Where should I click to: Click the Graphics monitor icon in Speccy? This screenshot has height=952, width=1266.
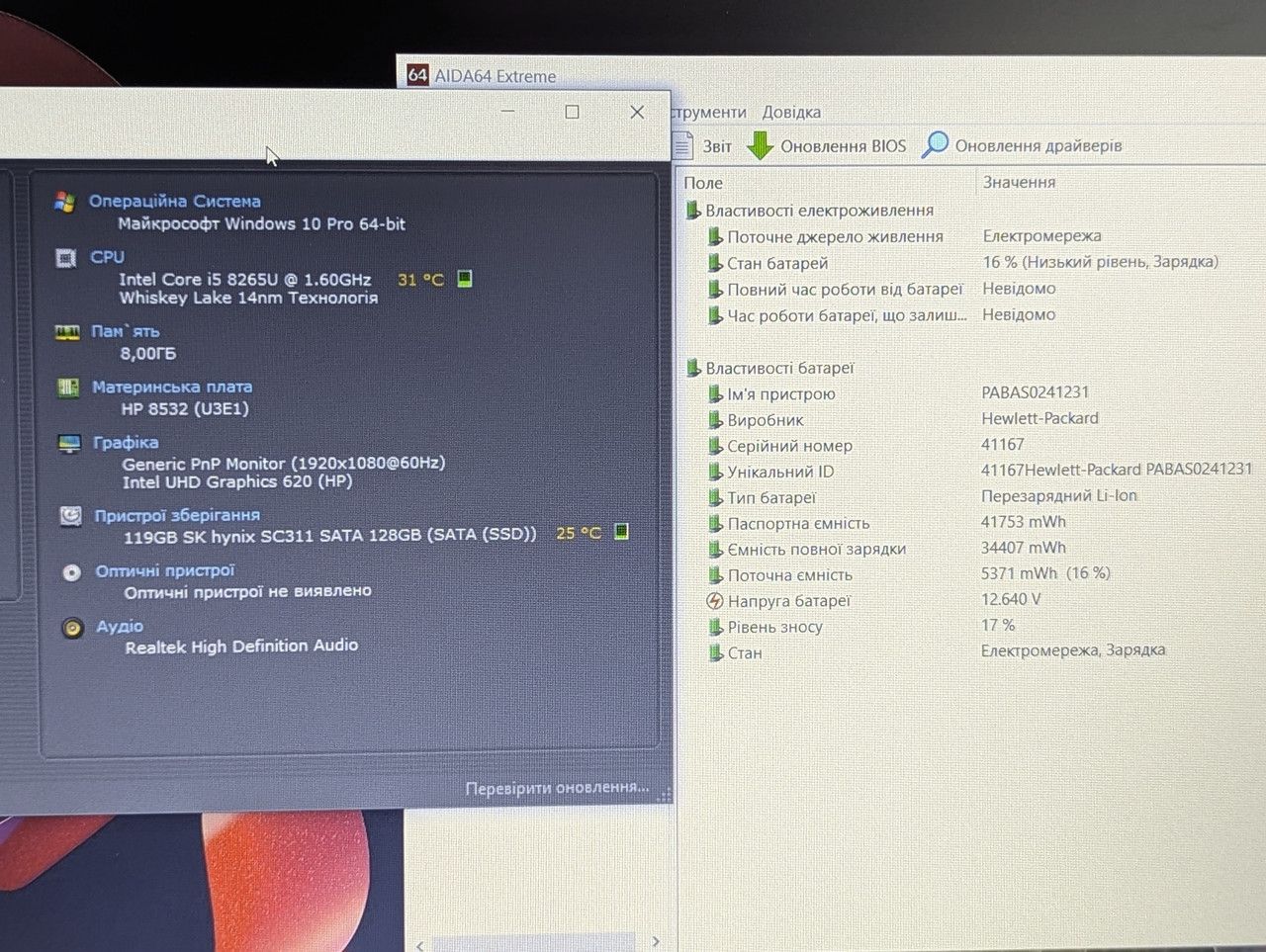69,443
